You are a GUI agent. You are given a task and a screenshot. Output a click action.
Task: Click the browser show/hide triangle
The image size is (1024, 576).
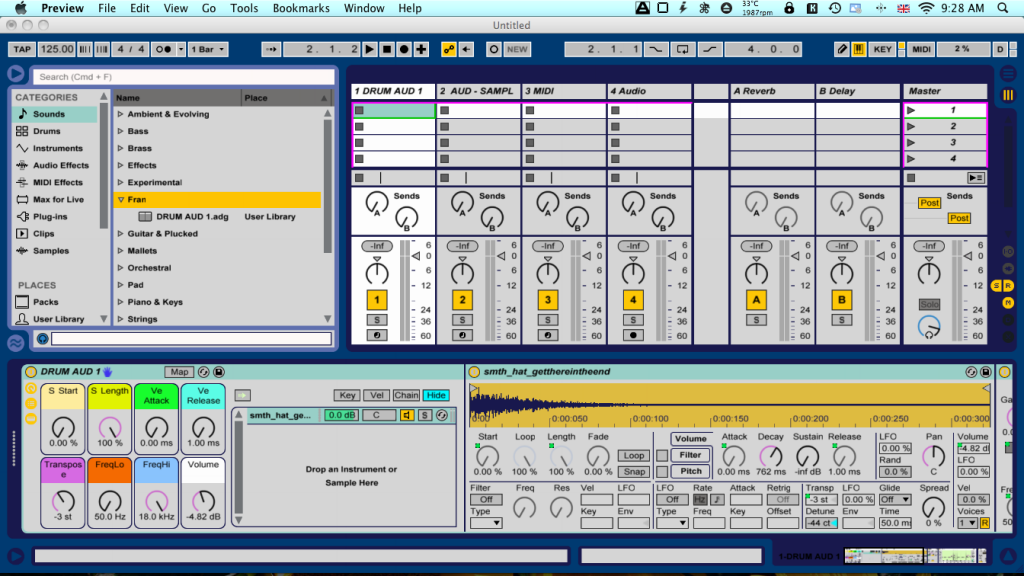16,74
